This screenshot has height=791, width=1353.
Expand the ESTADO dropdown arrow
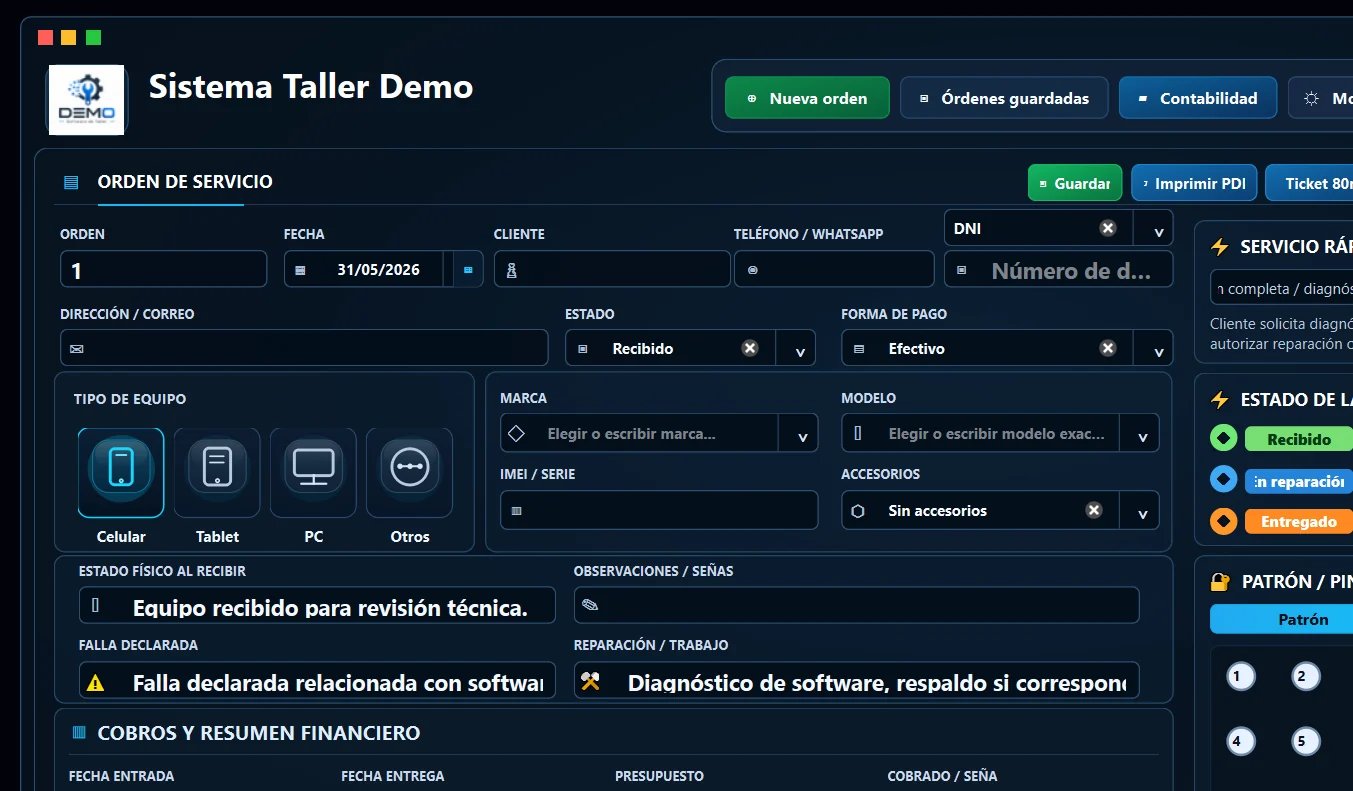[800, 349]
